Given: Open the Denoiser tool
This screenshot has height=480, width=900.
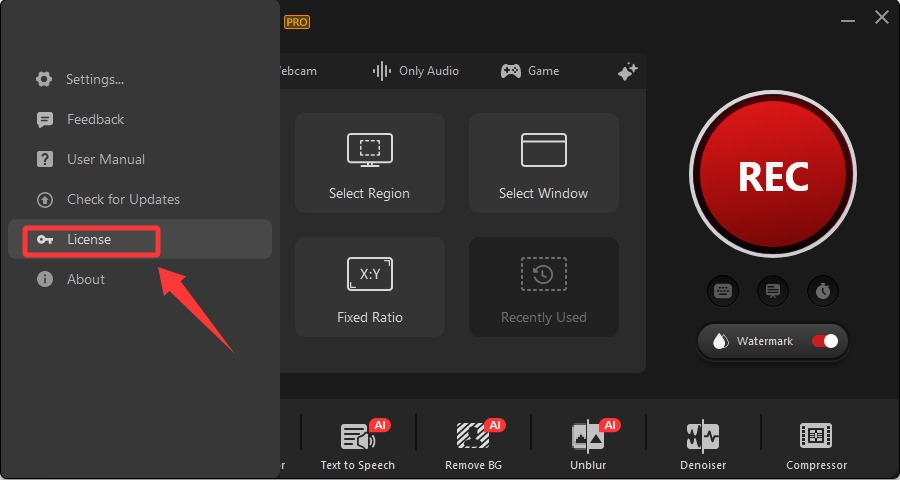Looking at the screenshot, I should pos(702,445).
